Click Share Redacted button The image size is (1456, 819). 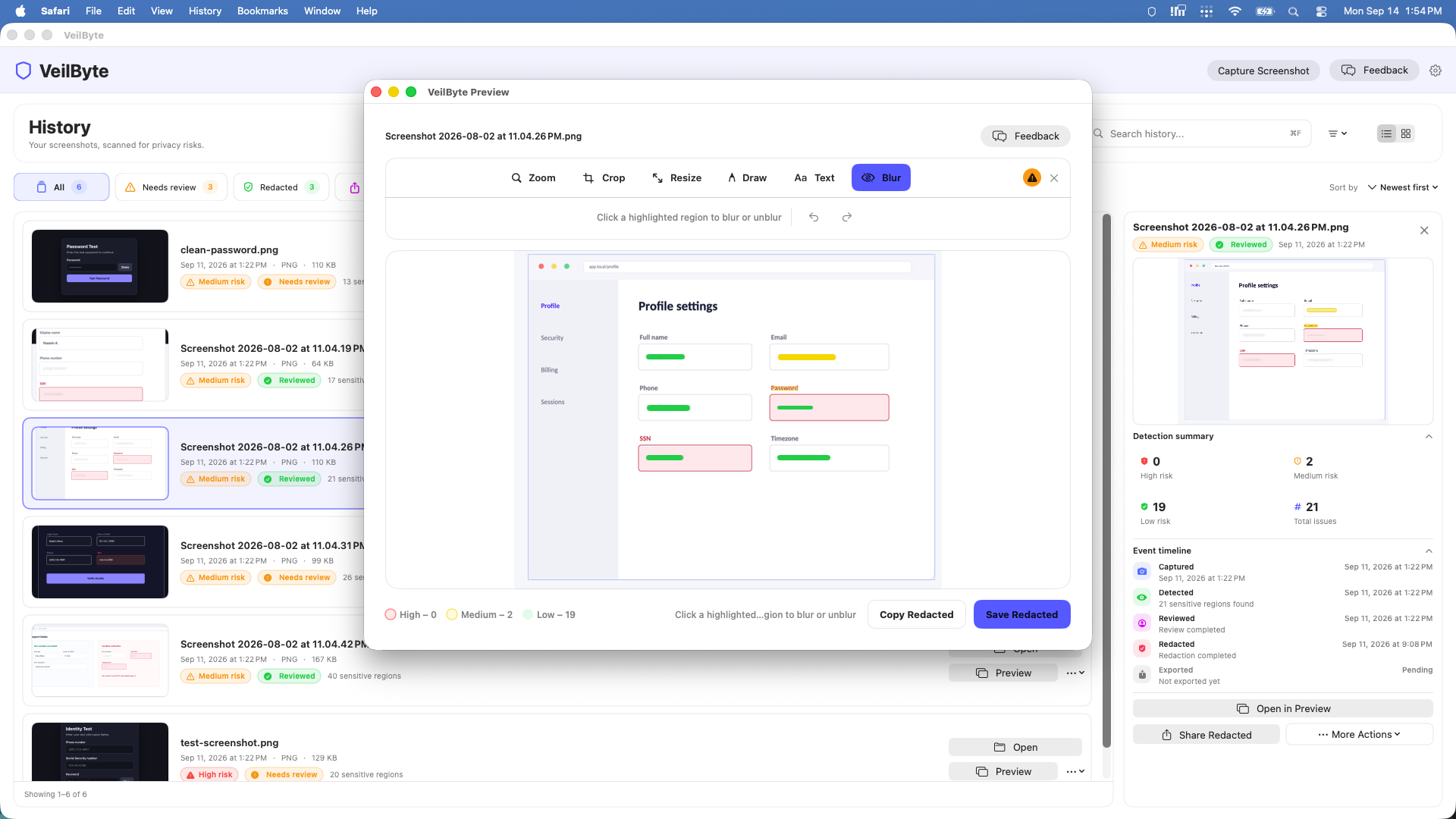pyautogui.click(x=1207, y=735)
